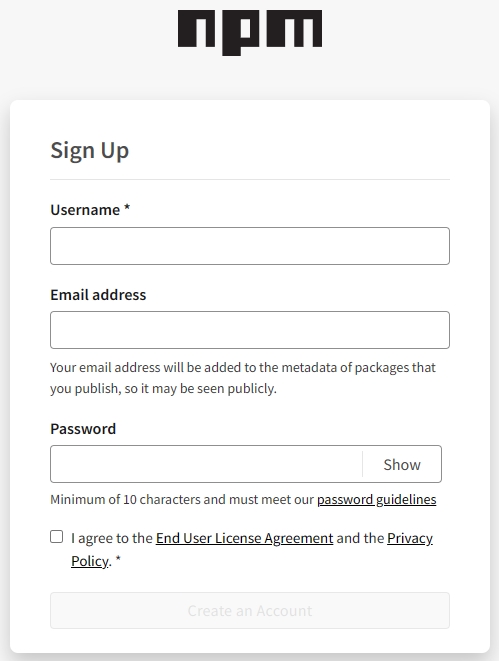Click the Create an Account button
This screenshot has width=499, height=661.
pos(250,610)
